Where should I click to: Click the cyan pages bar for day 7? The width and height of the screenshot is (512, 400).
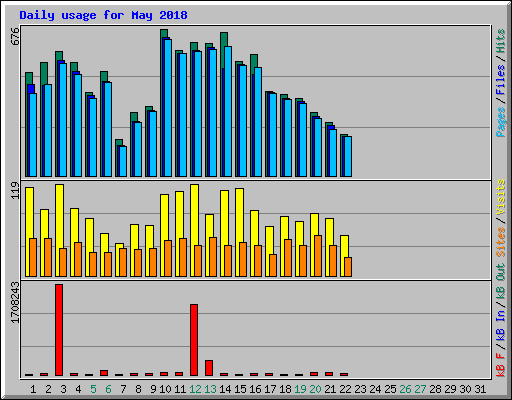point(123,161)
